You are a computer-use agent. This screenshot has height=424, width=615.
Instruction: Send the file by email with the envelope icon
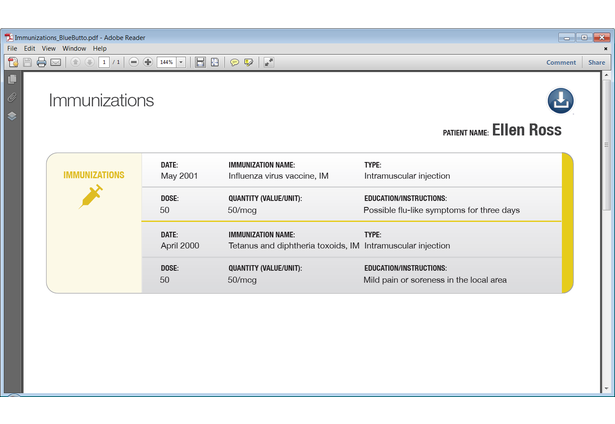click(56, 62)
